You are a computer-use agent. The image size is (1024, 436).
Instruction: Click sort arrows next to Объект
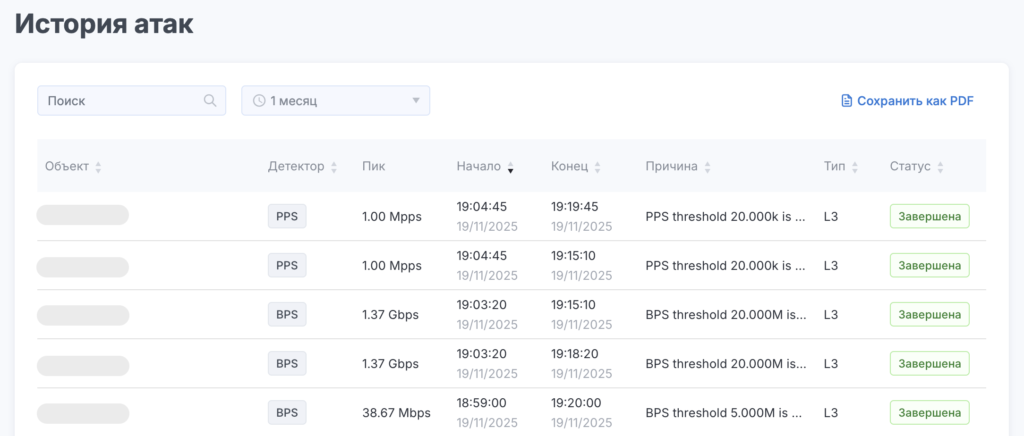tap(98, 167)
